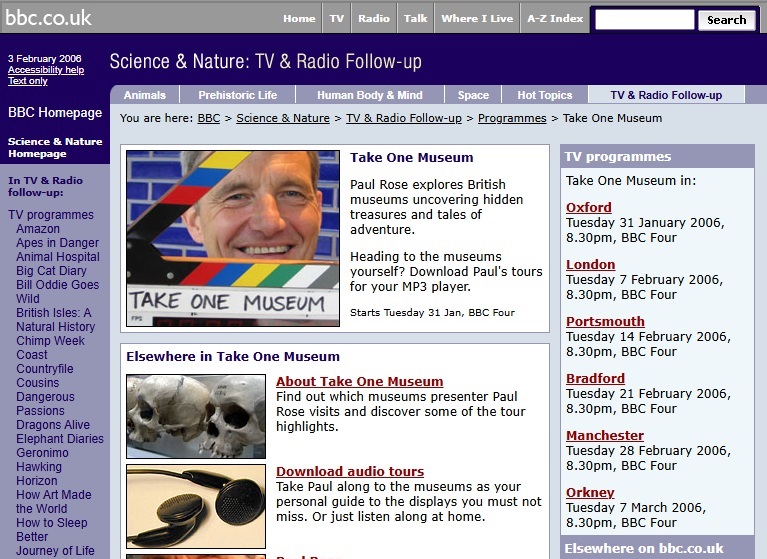Open the Bradford episode link

tap(595, 379)
